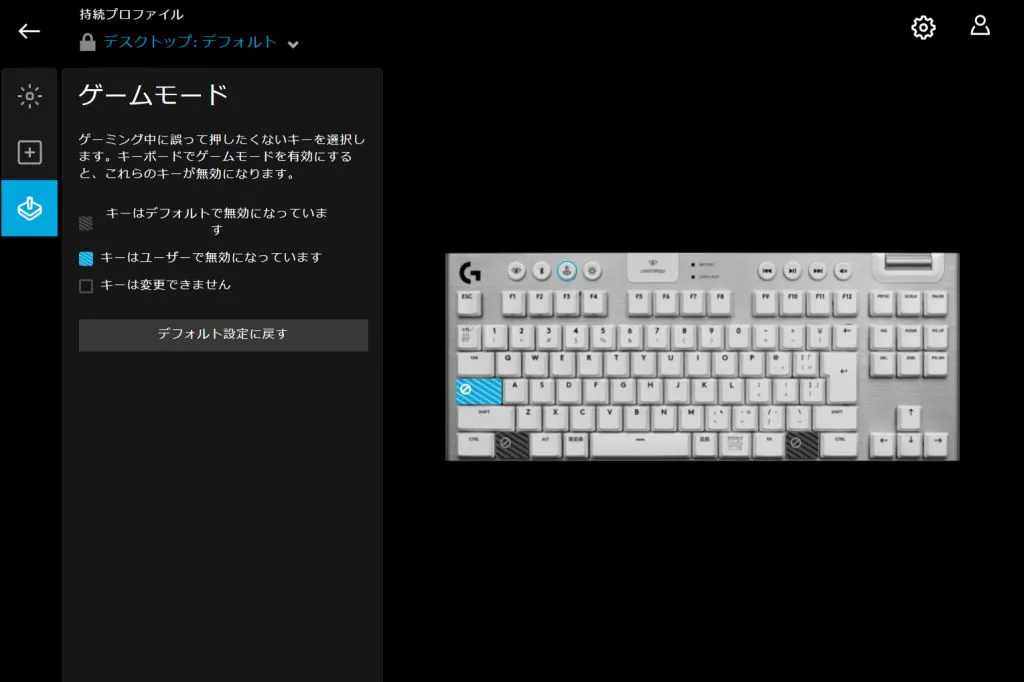Switch to the assignments plus sidebar tab

point(29,152)
